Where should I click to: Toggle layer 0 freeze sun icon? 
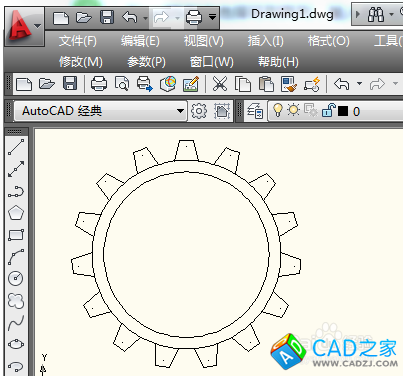294,110
